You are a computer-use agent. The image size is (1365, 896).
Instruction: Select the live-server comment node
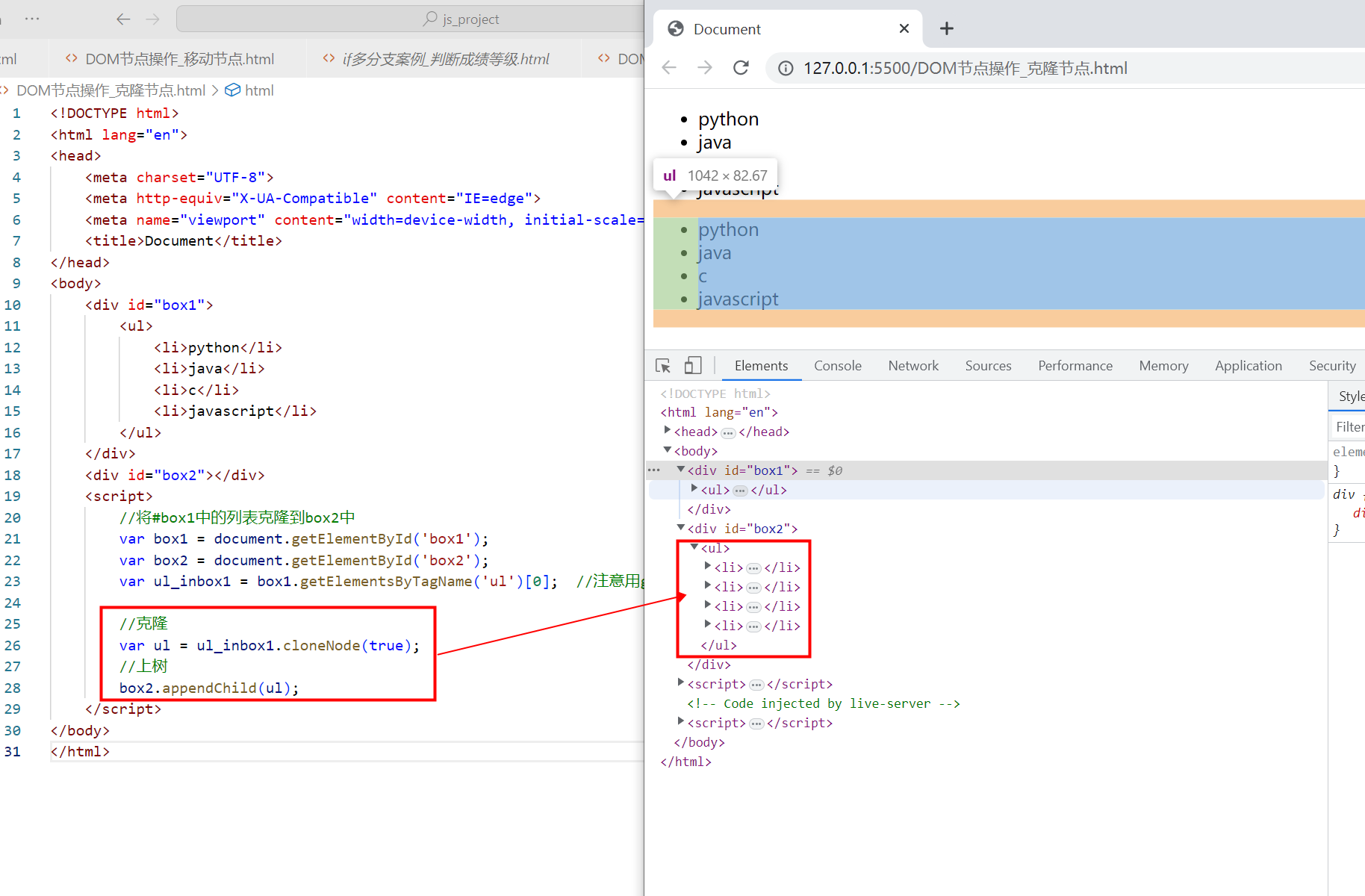pyautogui.click(x=824, y=703)
